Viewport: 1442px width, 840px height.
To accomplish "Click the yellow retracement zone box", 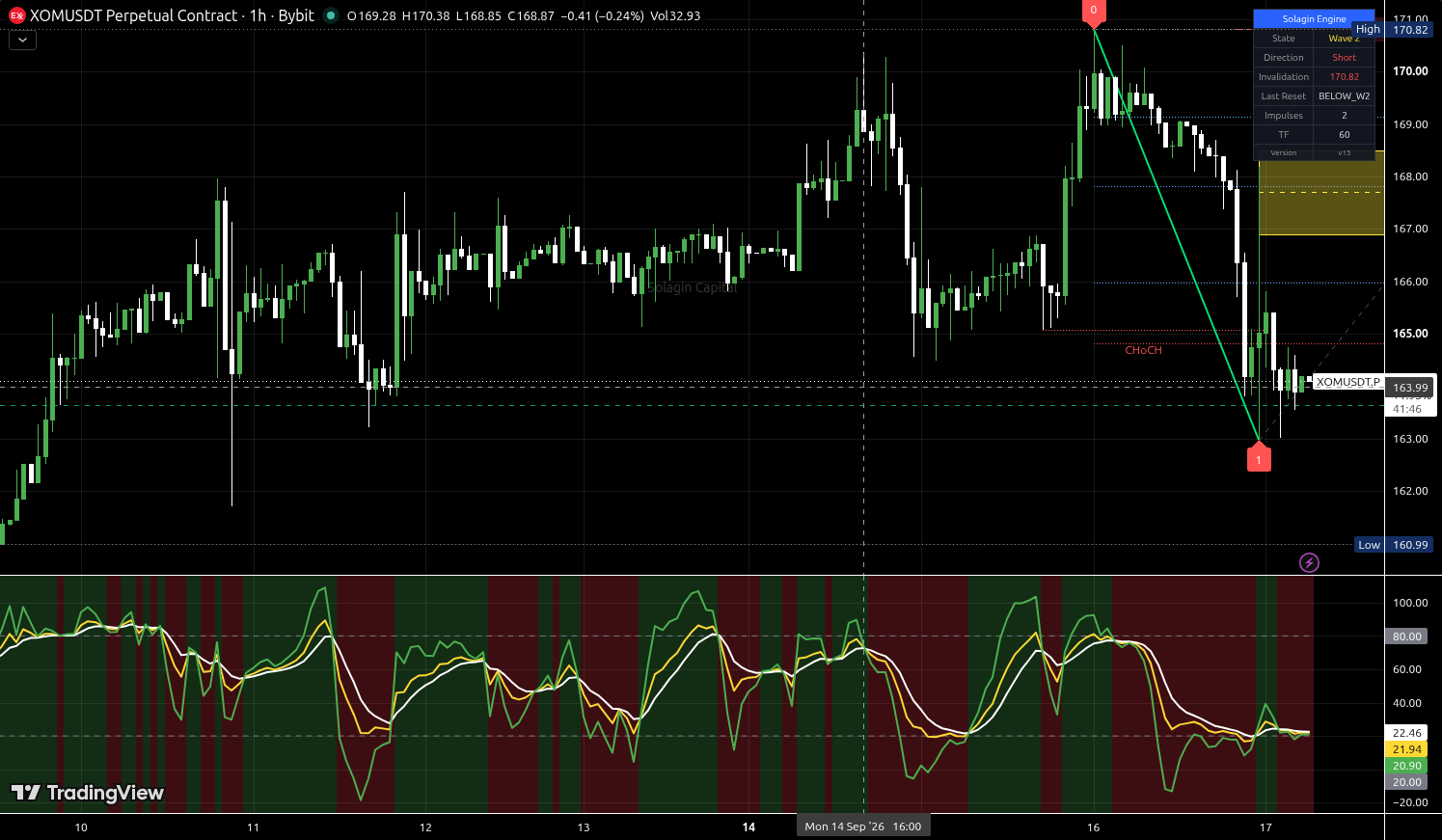I will coord(1321,193).
